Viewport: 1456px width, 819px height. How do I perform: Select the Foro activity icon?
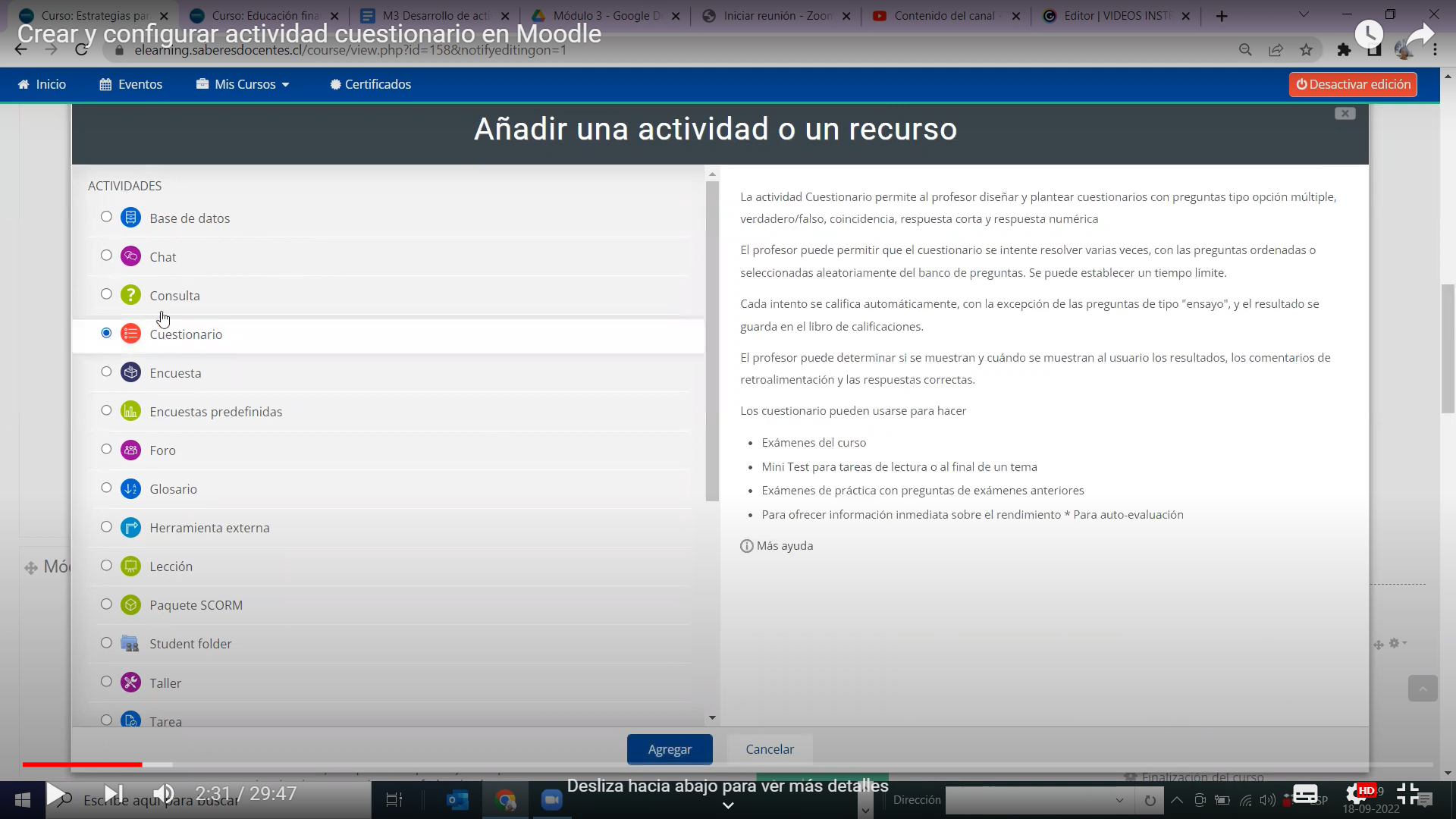(130, 450)
